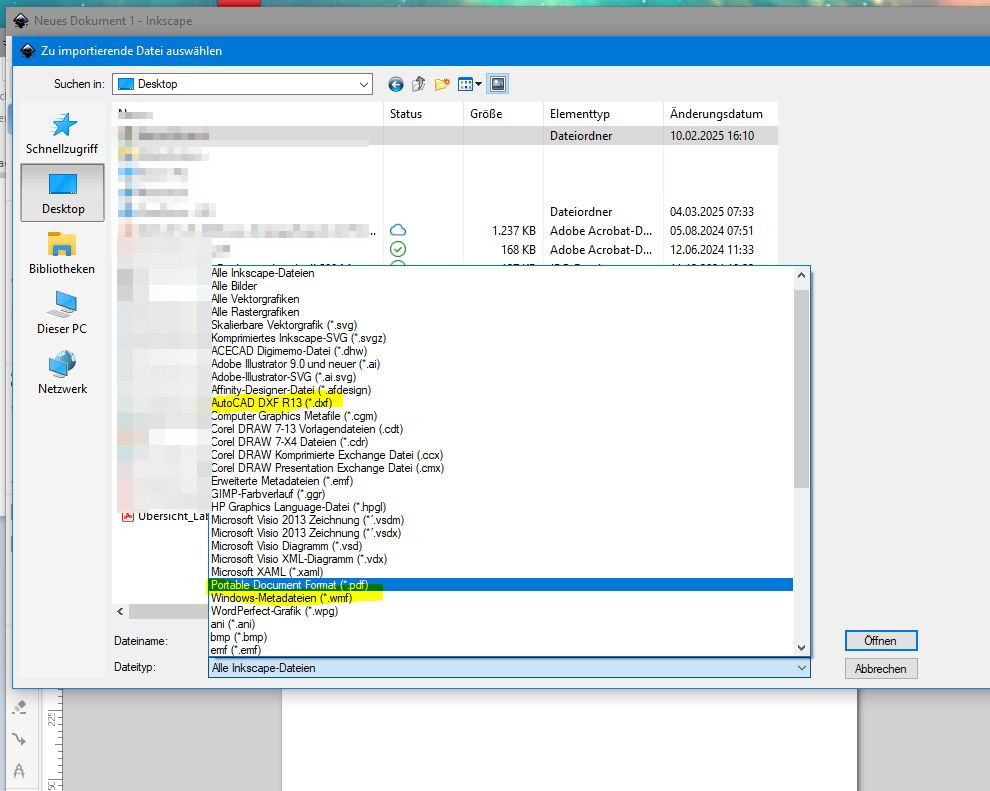This screenshot has height=791, width=990.
Task: Open the Dateityp combo box
Action: pos(509,668)
